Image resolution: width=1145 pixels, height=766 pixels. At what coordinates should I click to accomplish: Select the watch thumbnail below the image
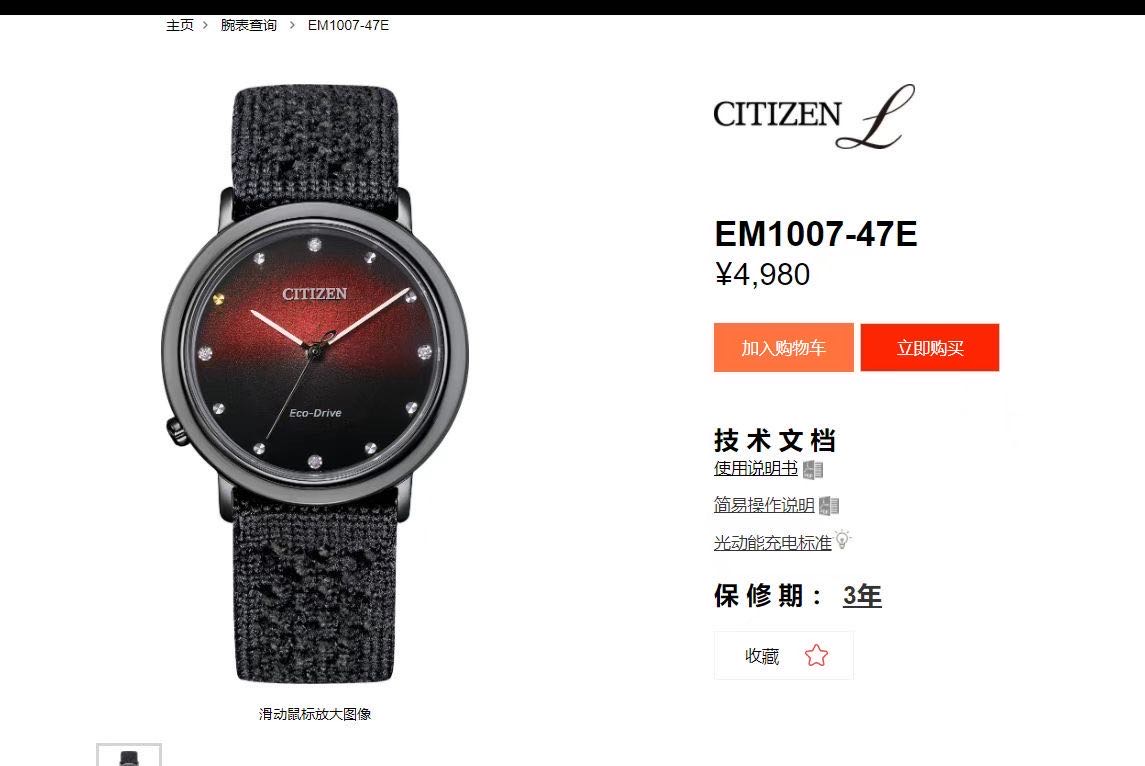129,755
